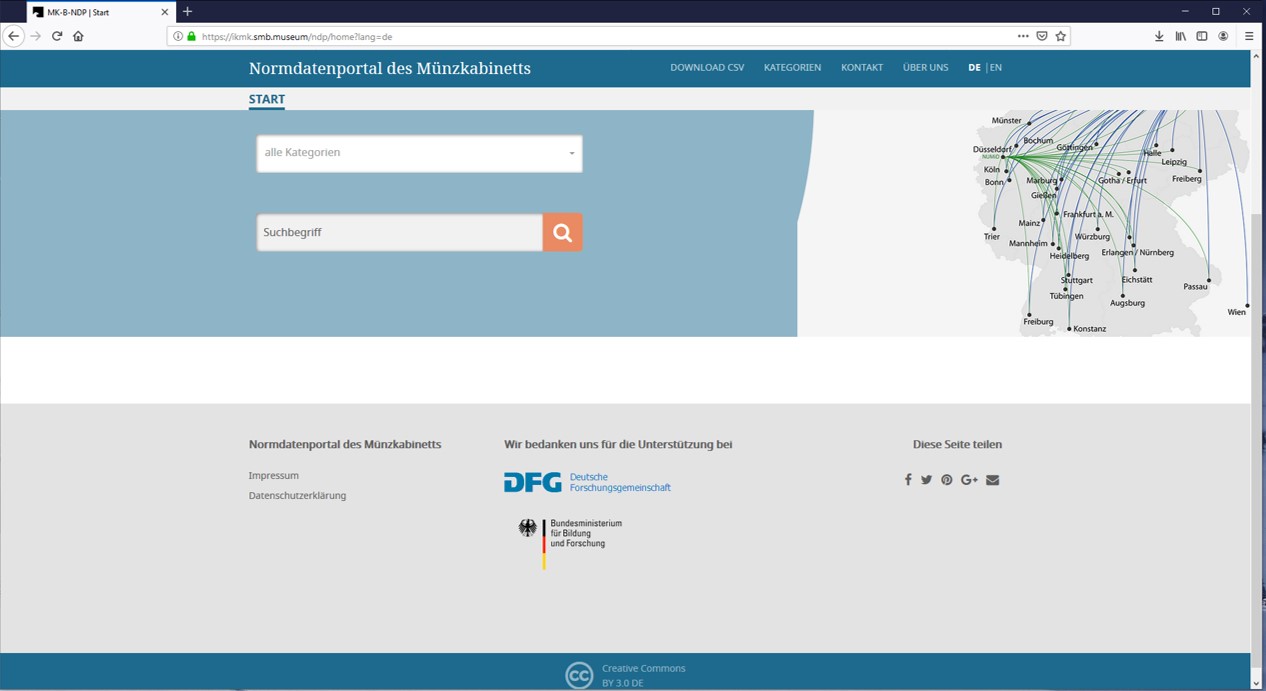Select DE language option

click(974, 68)
